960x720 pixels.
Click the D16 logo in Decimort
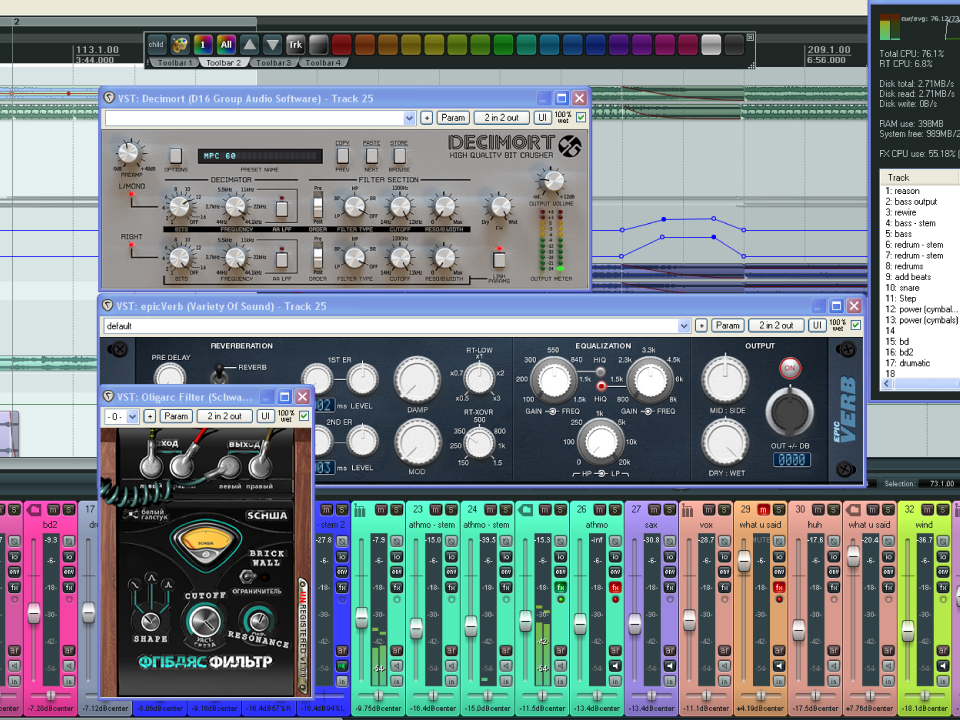point(569,146)
